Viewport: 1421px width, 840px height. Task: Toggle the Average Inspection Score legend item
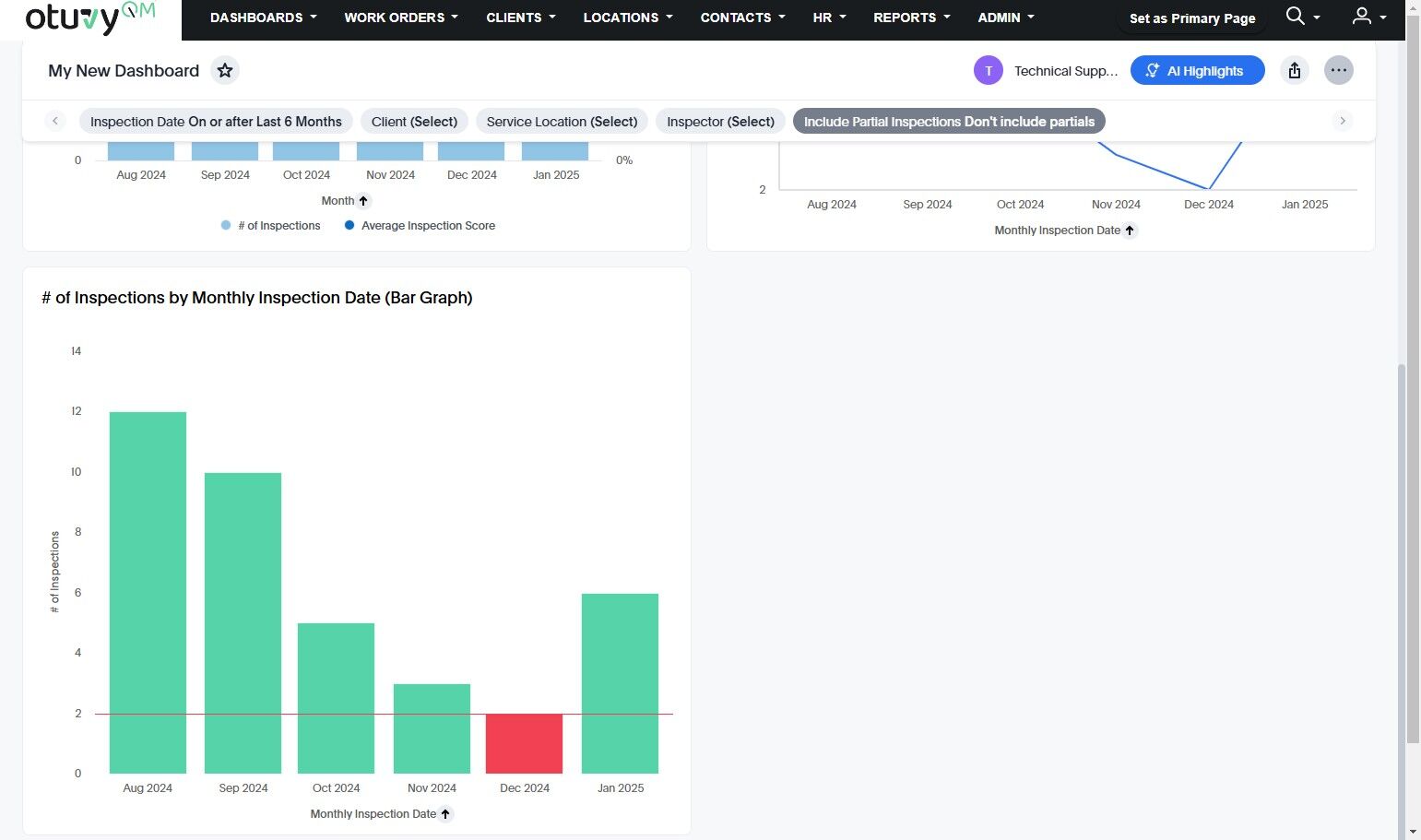[x=420, y=226]
